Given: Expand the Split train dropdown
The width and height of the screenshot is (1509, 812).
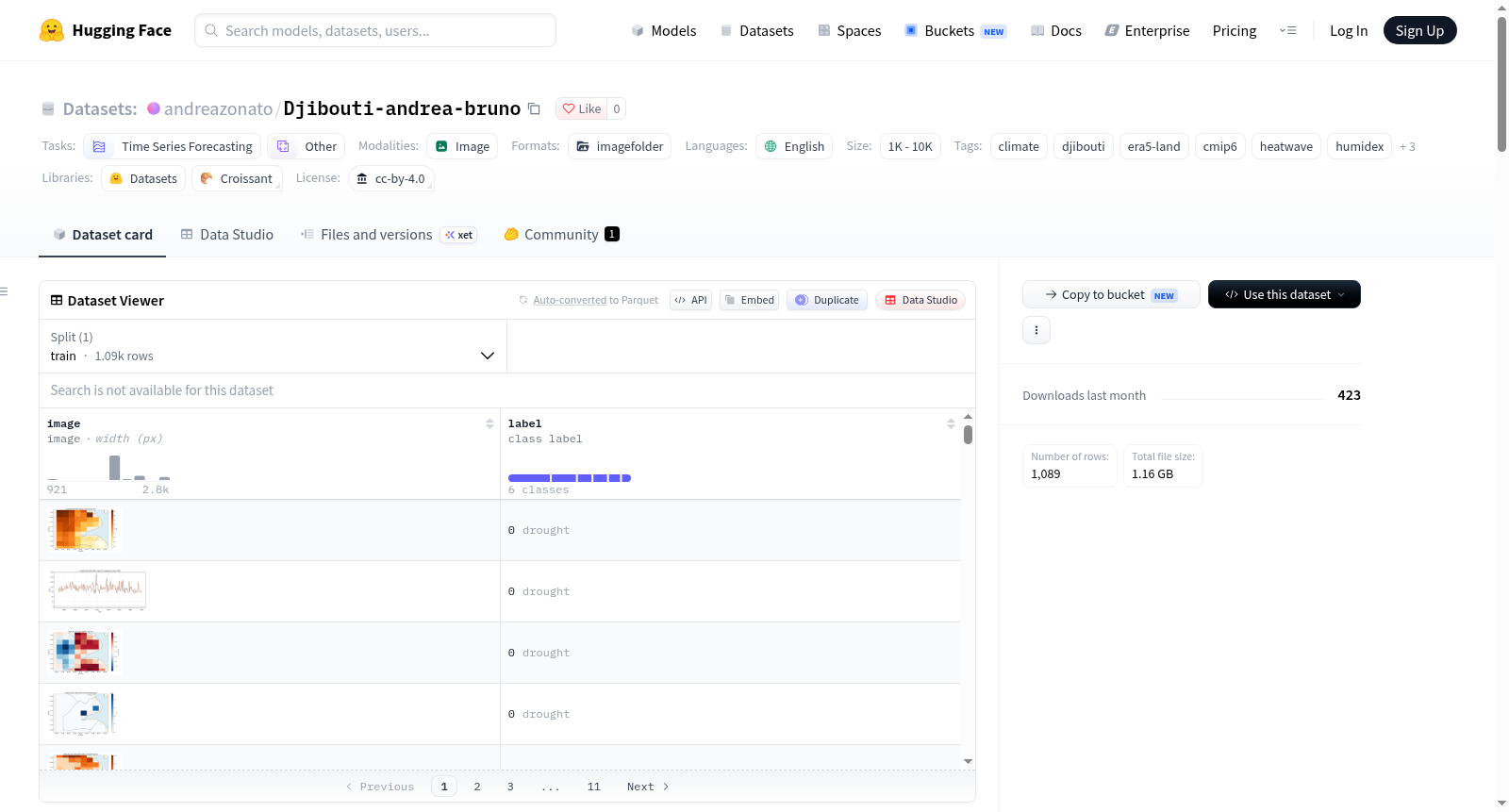Looking at the screenshot, I should click(x=273, y=346).
